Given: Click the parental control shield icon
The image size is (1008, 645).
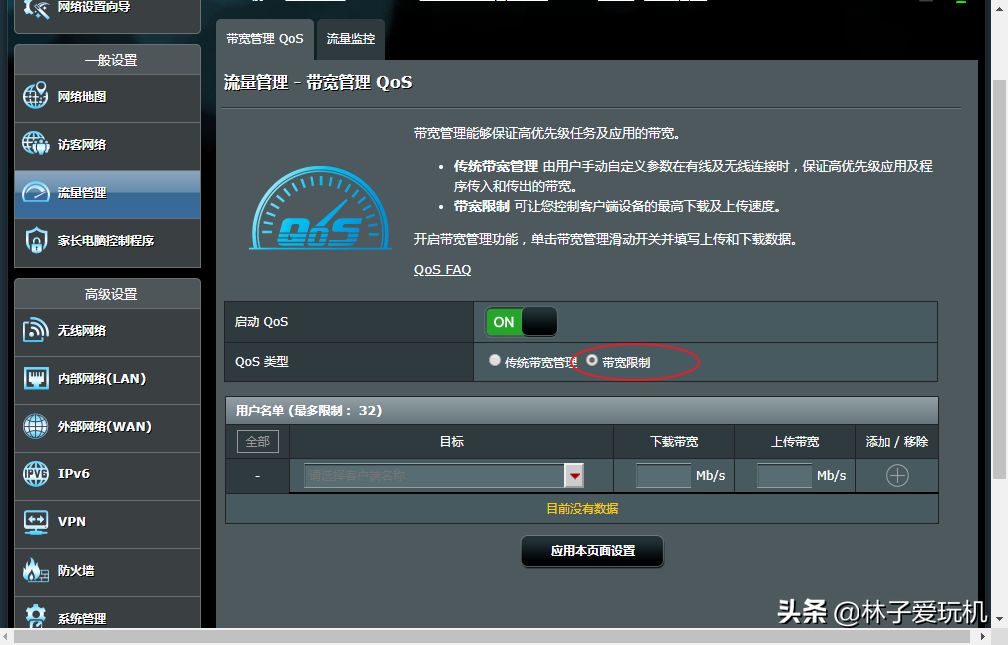Looking at the screenshot, I should point(36,241).
